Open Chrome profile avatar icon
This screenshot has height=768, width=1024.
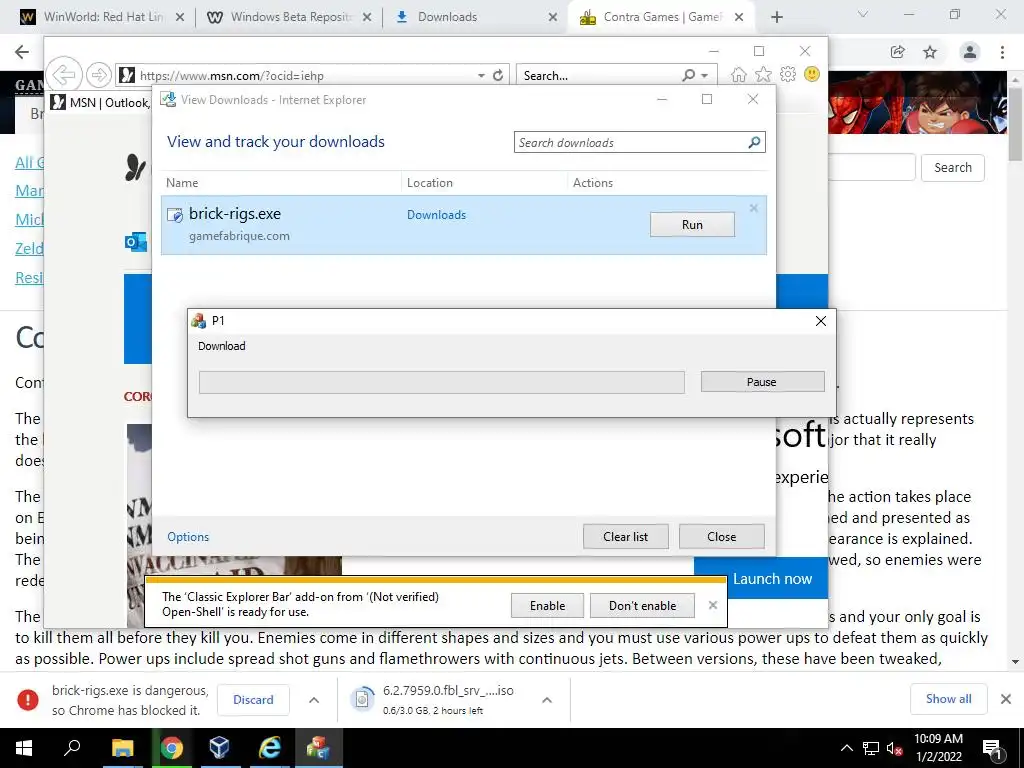pyautogui.click(x=970, y=52)
